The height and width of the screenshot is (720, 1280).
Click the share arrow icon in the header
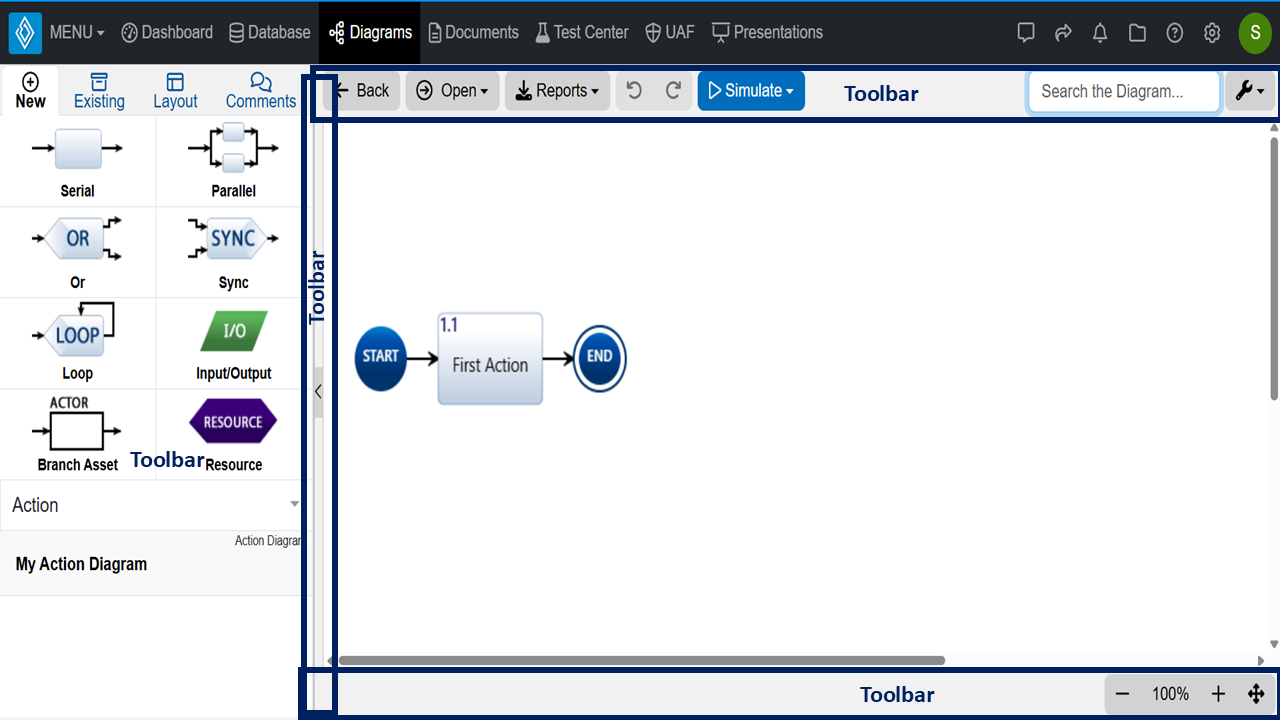(1063, 33)
